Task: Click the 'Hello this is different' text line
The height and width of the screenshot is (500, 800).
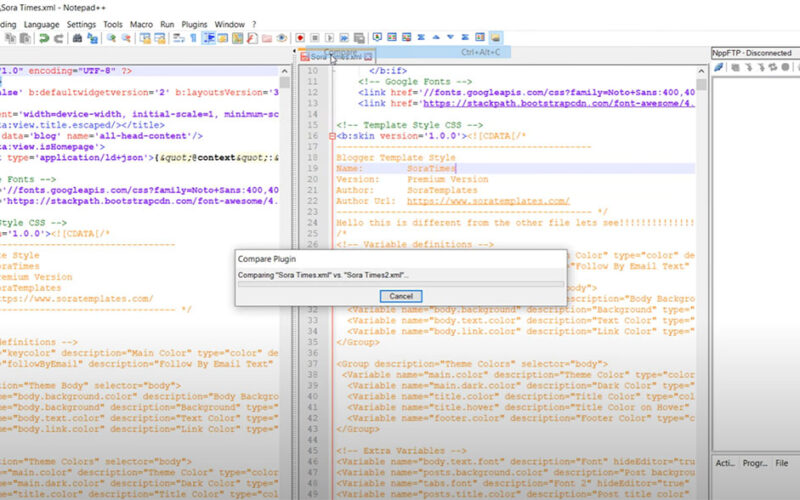Action: [x=515, y=223]
